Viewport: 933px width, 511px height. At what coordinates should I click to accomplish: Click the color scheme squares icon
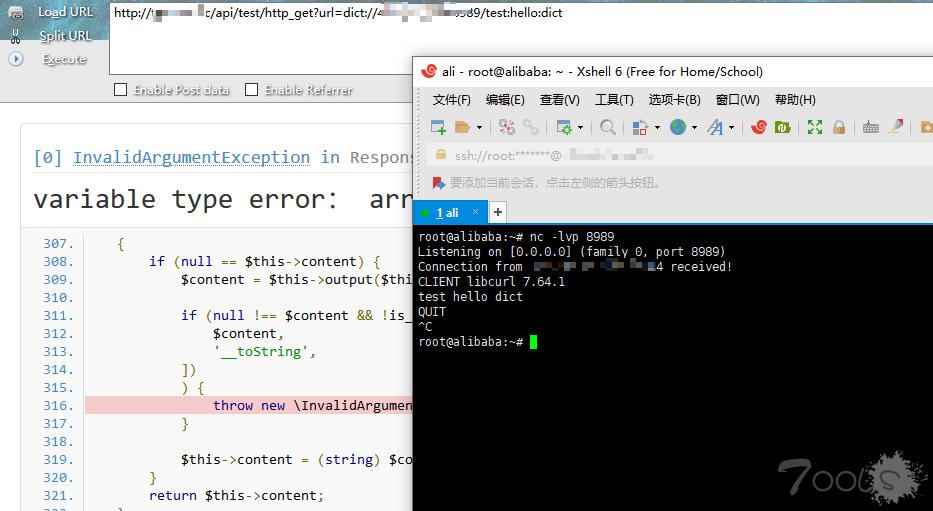tap(640, 127)
